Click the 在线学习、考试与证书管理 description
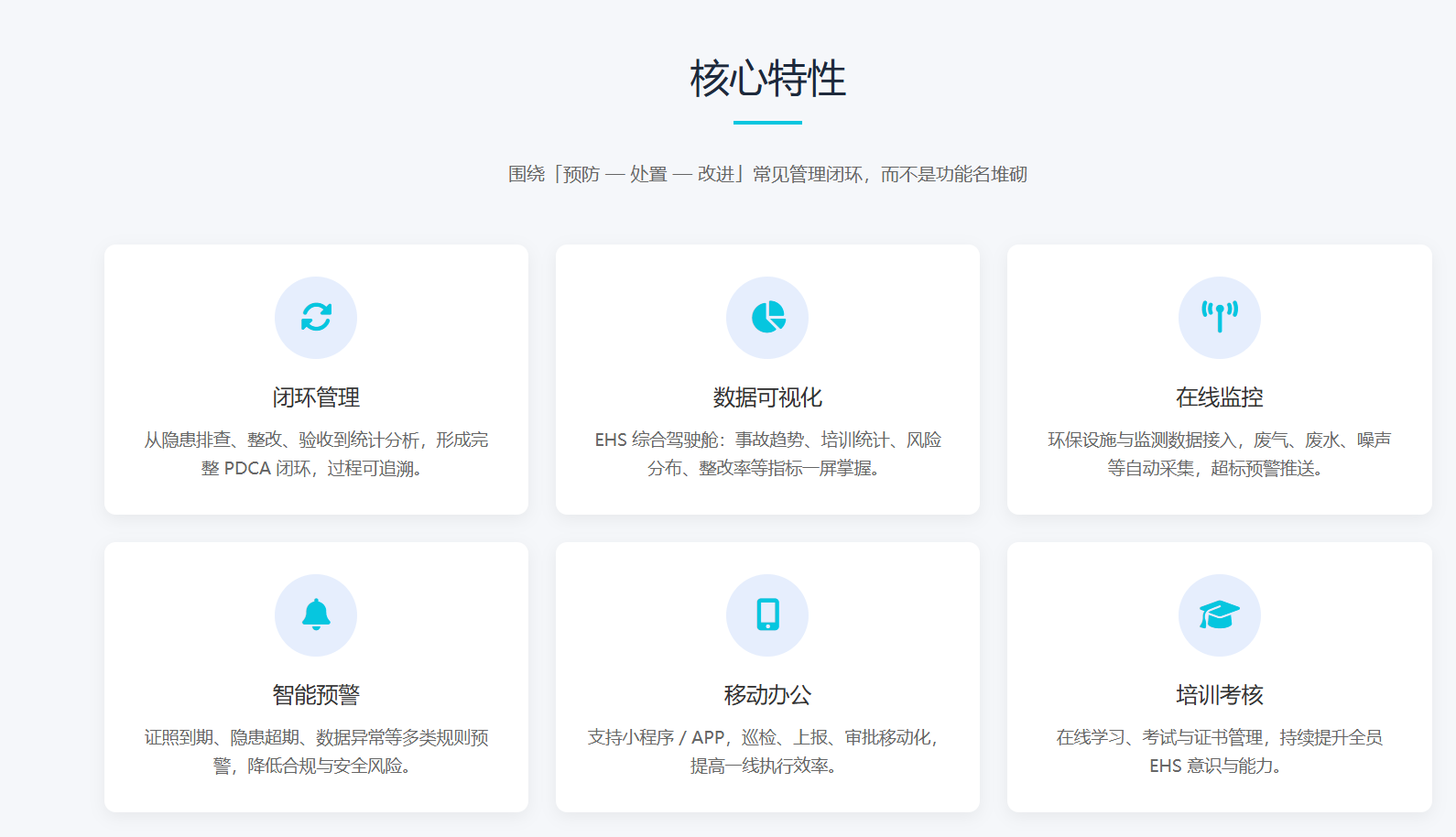The height and width of the screenshot is (837, 1456). pyautogui.click(x=1219, y=751)
